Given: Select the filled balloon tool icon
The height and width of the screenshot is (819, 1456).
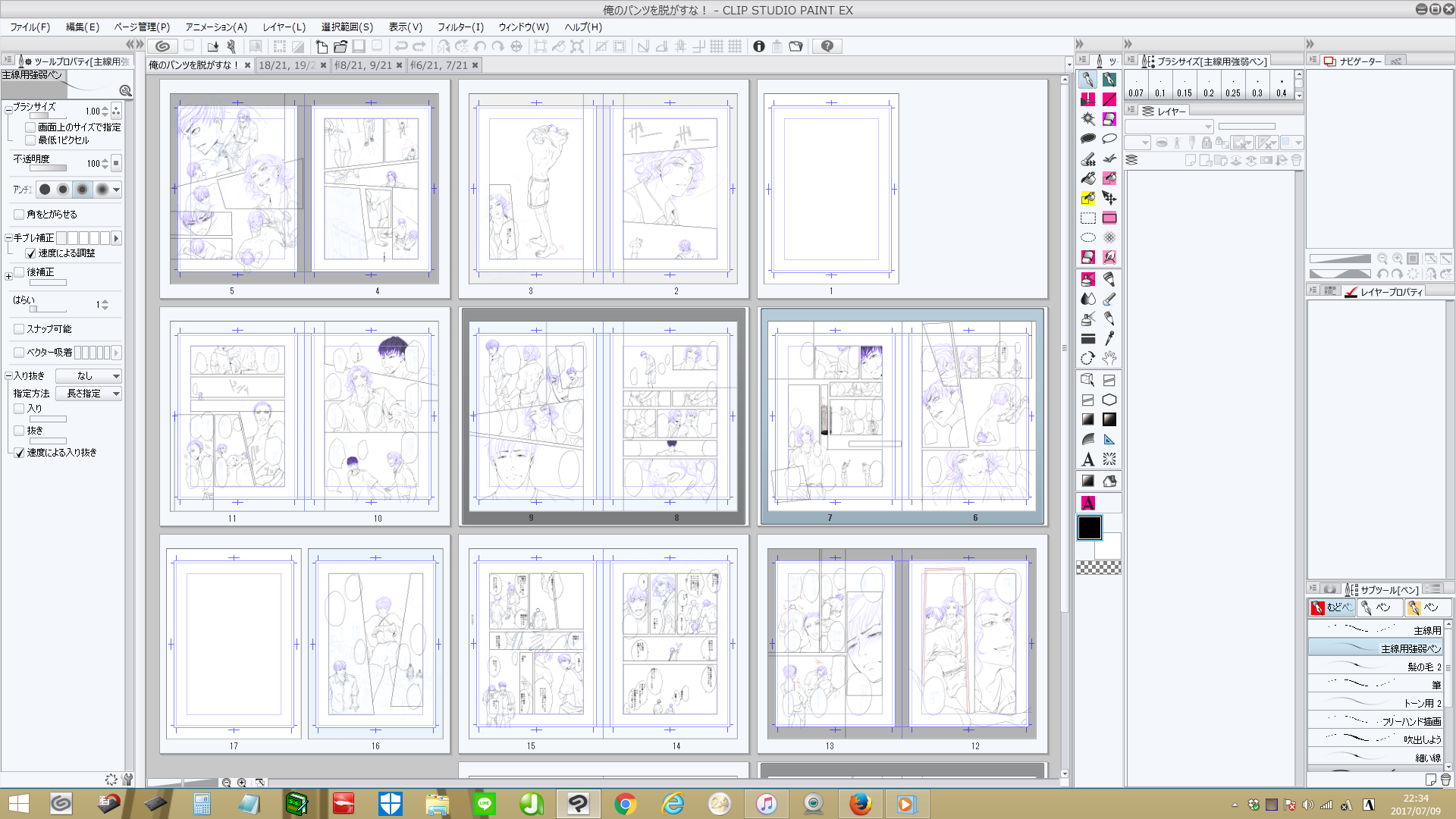Looking at the screenshot, I should tap(1087, 139).
